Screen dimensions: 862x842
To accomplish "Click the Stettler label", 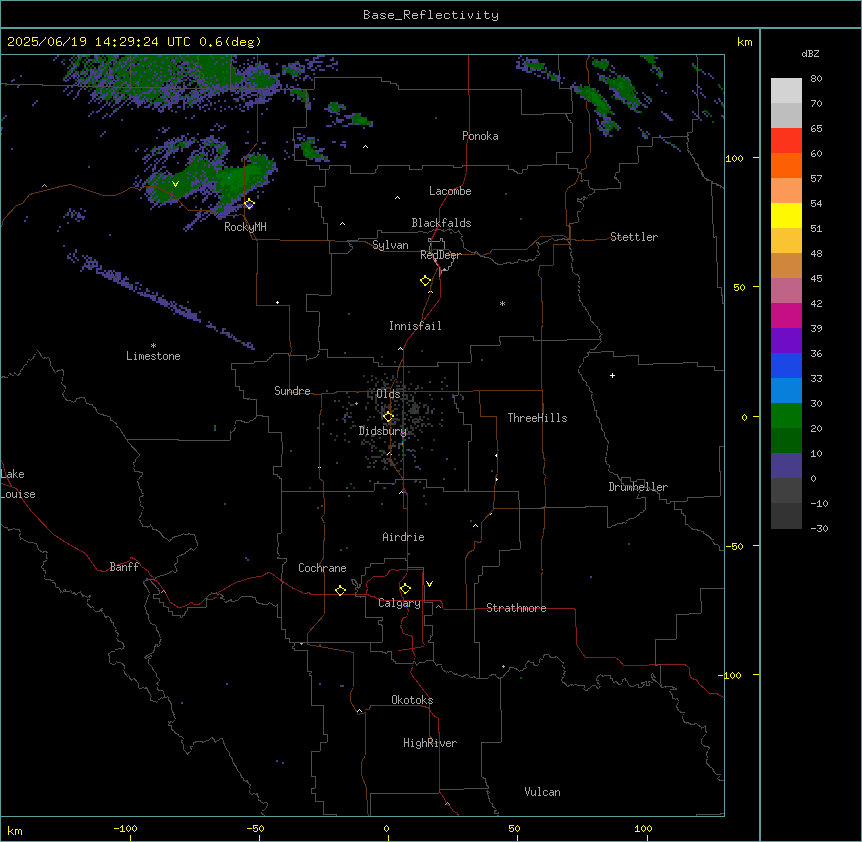I will click(634, 237).
